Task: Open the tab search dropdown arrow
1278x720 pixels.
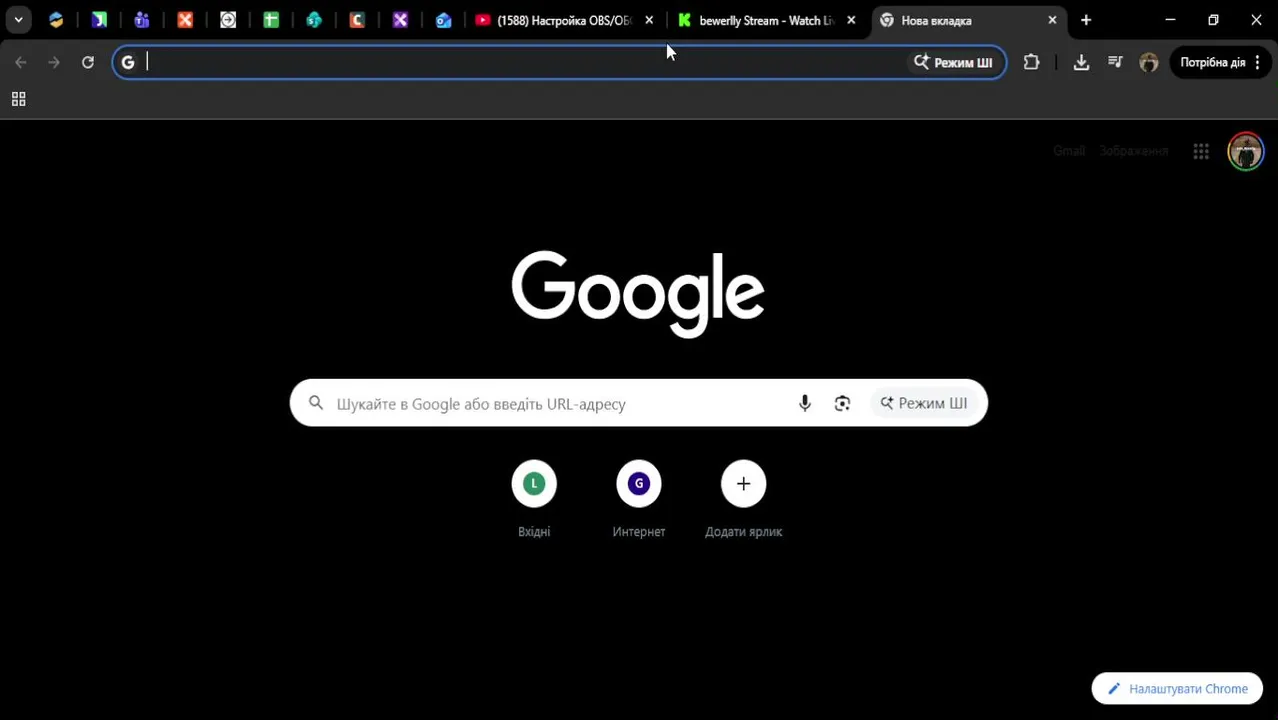Action: (18, 20)
